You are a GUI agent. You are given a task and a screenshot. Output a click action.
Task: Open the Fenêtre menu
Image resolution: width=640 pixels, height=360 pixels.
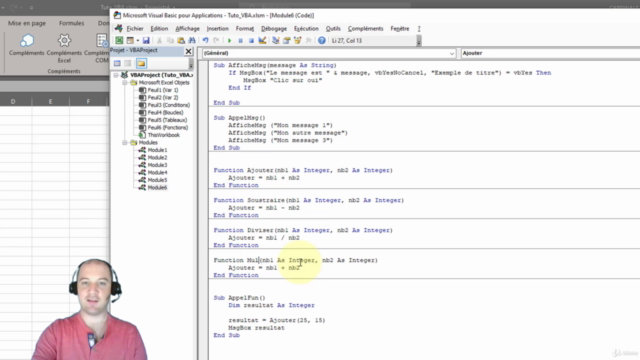pyautogui.click(x=400, y=29)
